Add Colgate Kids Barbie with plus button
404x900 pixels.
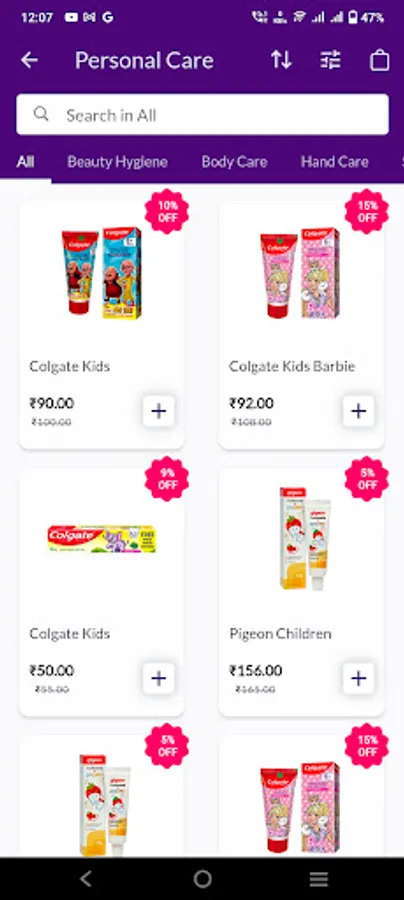coord(359,411)
